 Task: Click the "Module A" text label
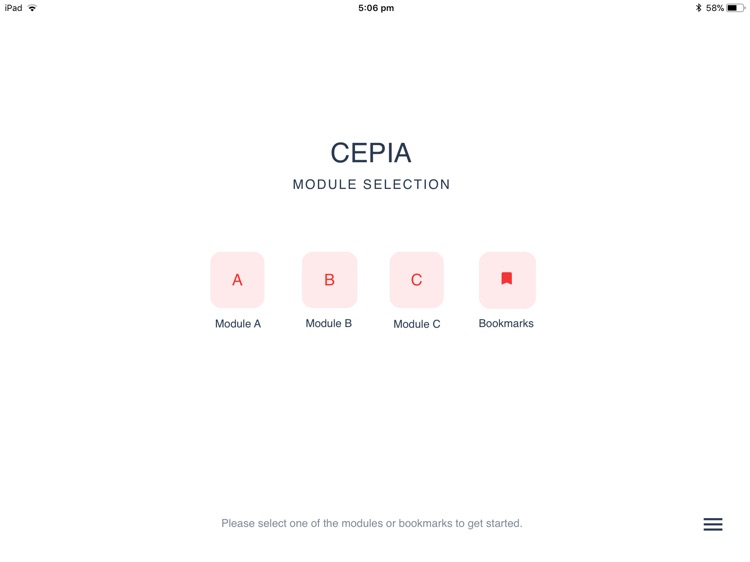point(238,324)
